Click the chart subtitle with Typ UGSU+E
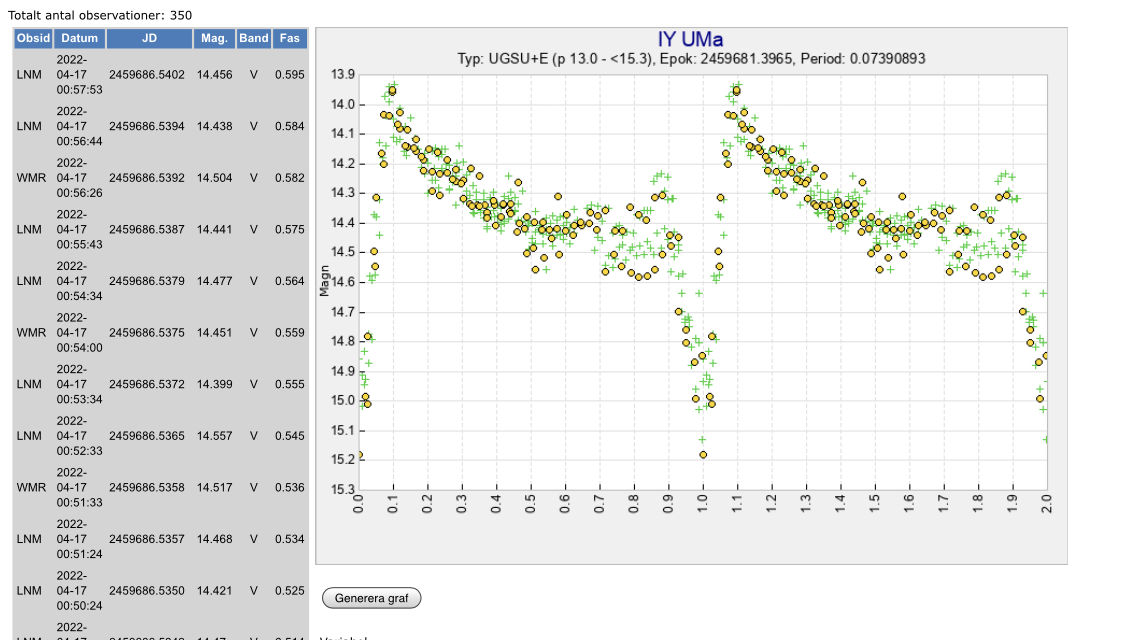 pyautogui.click(x=691, y=59)
